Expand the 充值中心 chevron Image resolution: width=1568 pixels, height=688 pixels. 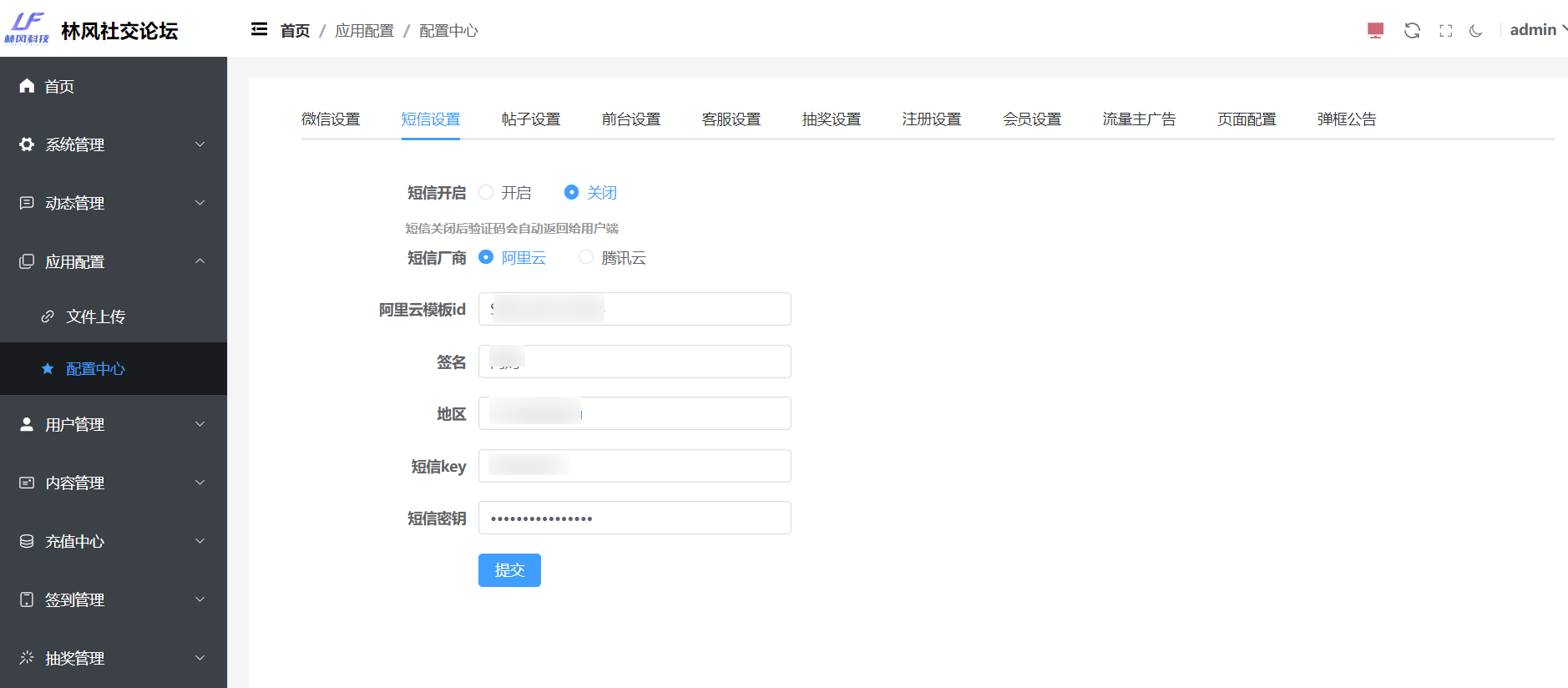(x=200, y=541)
